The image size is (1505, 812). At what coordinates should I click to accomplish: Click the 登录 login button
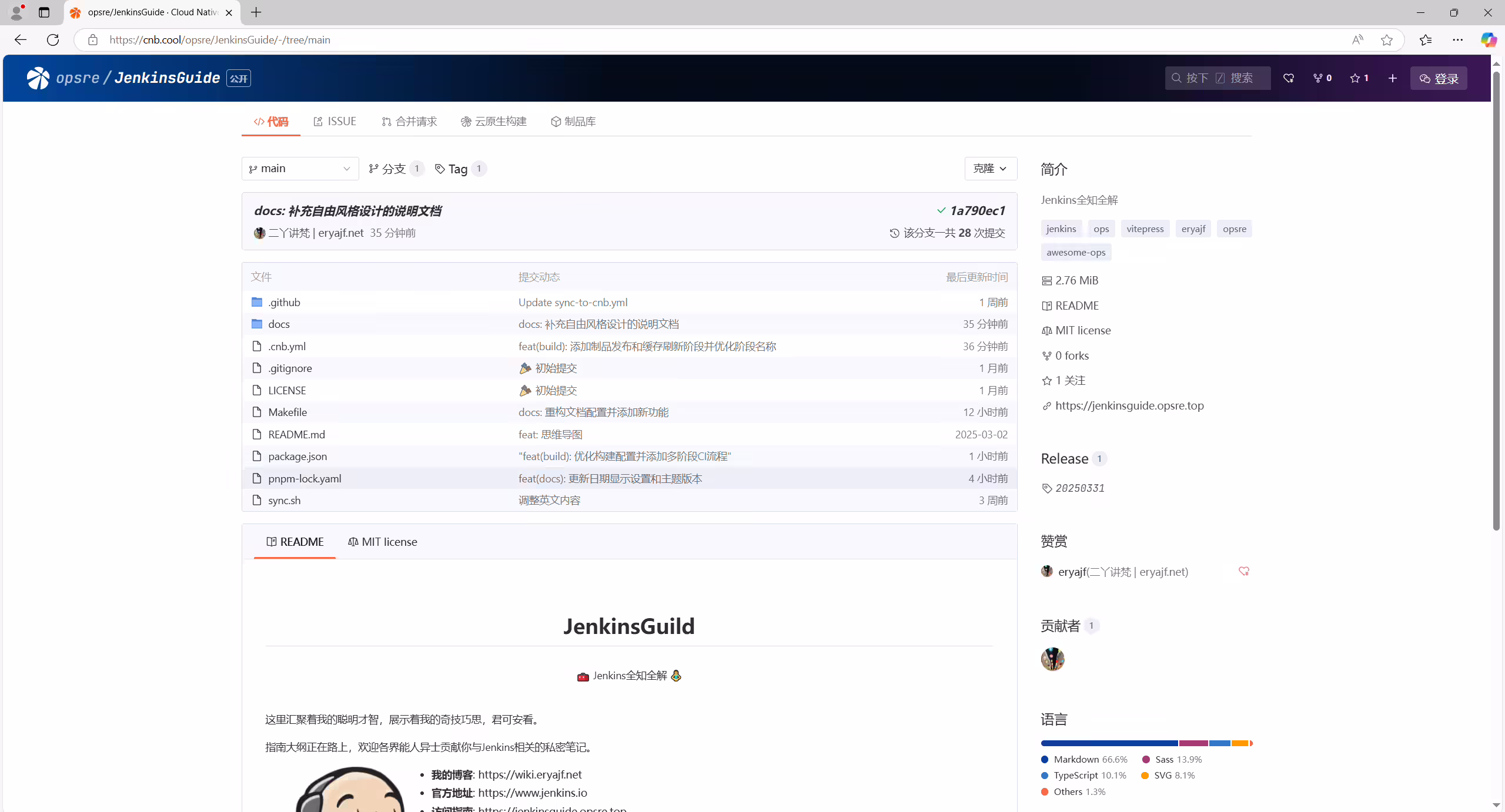[x=1439, y=78]
